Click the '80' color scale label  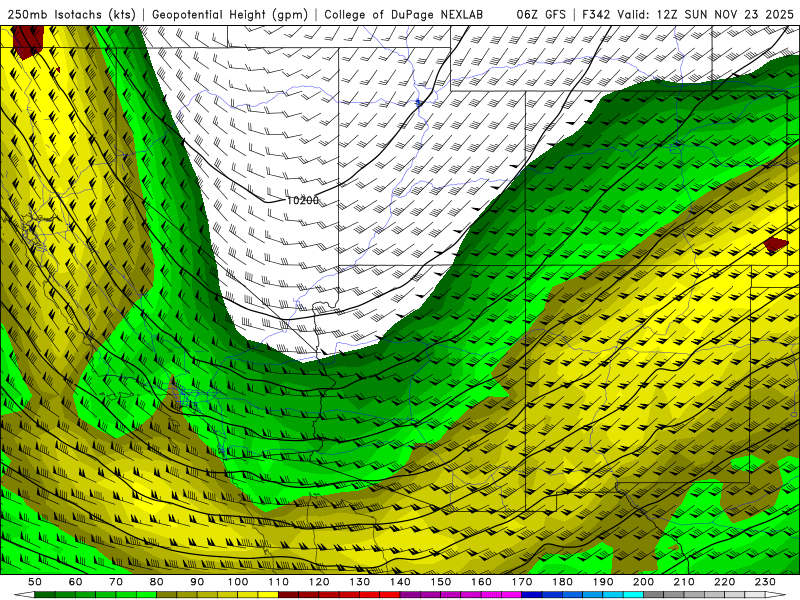tap(157, 582)
